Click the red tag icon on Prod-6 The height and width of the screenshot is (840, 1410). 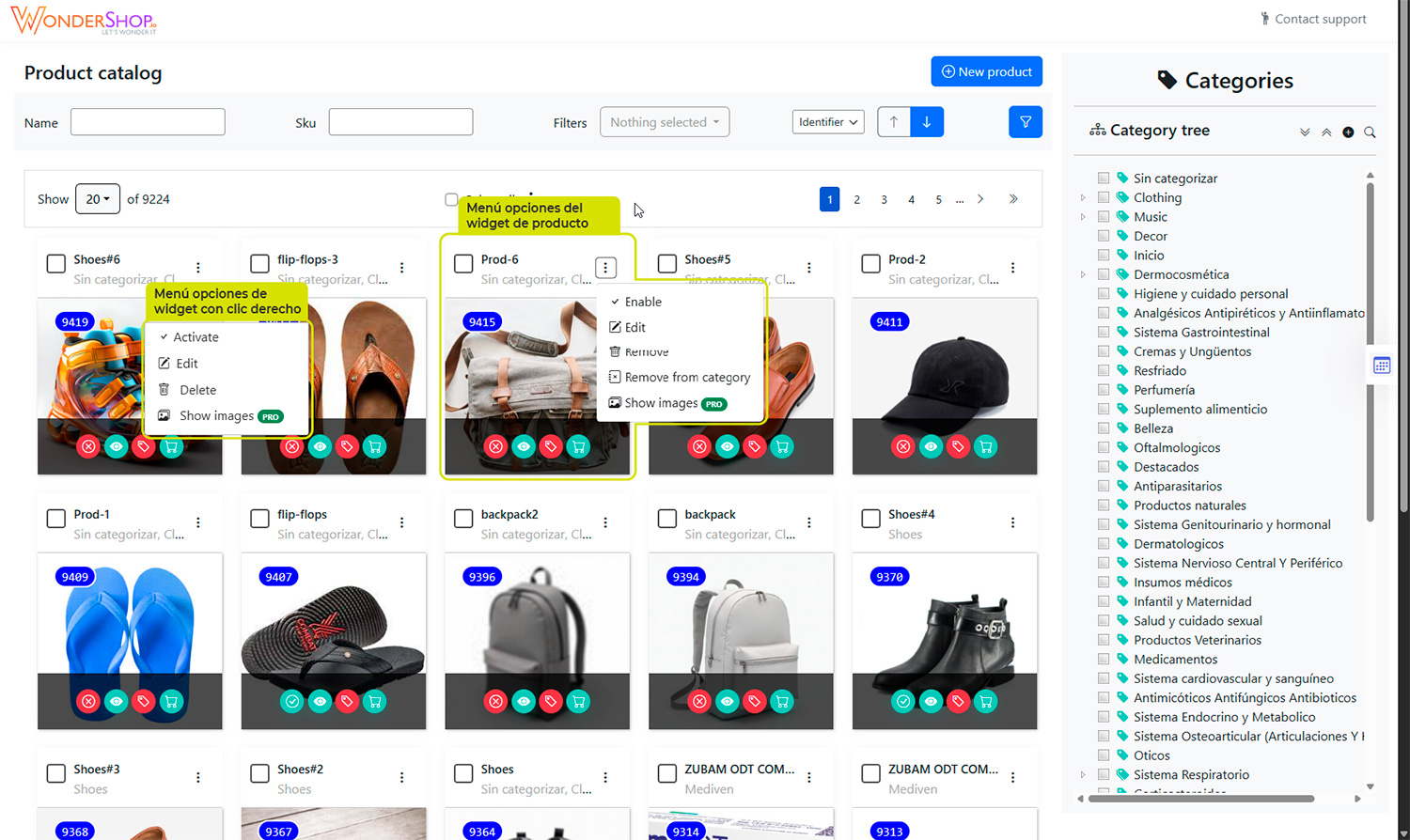[551, 446]
